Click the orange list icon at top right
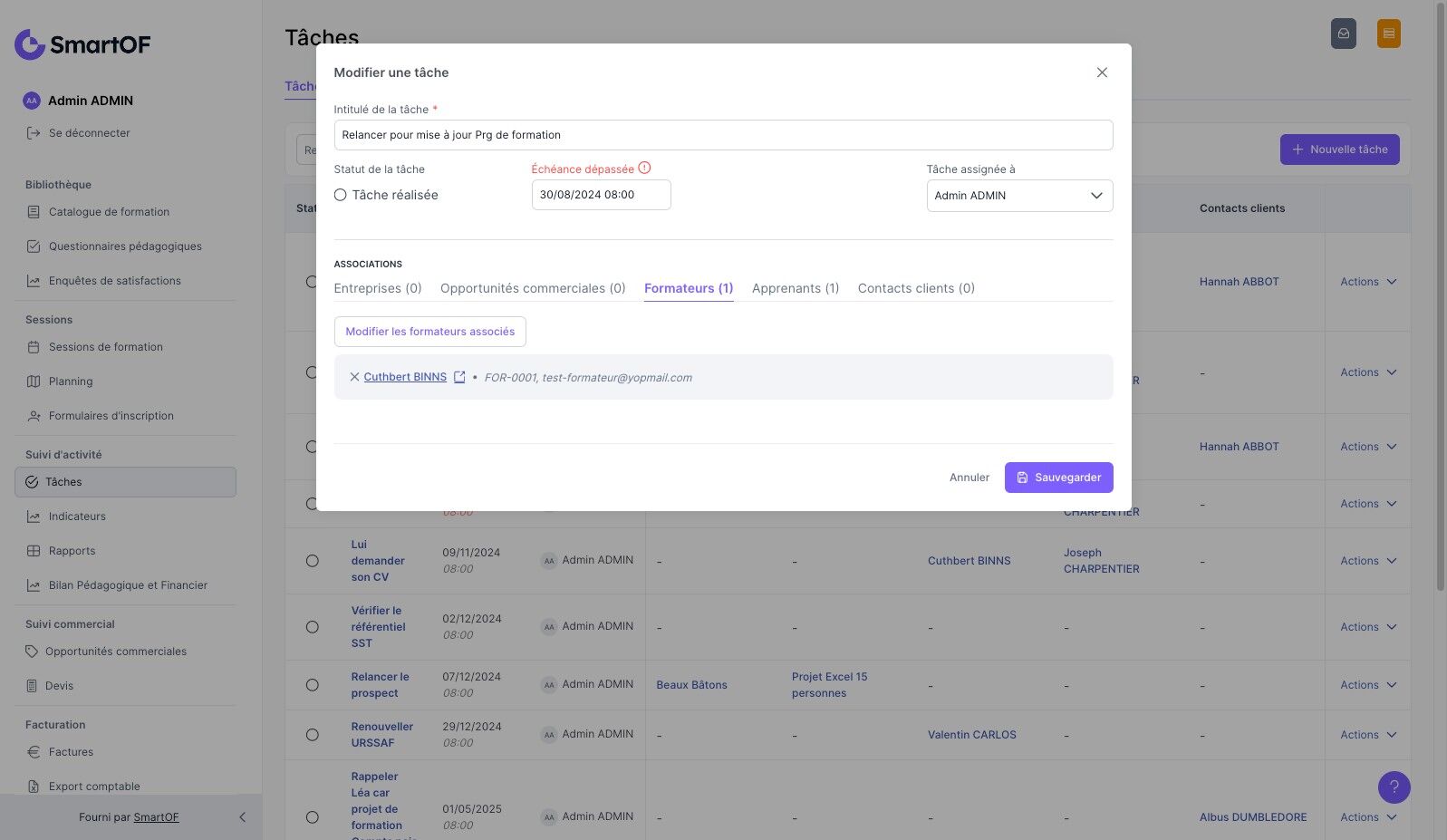This screenshot has width=1447, height=840. pyautogui.click(x=1388, y=34)
